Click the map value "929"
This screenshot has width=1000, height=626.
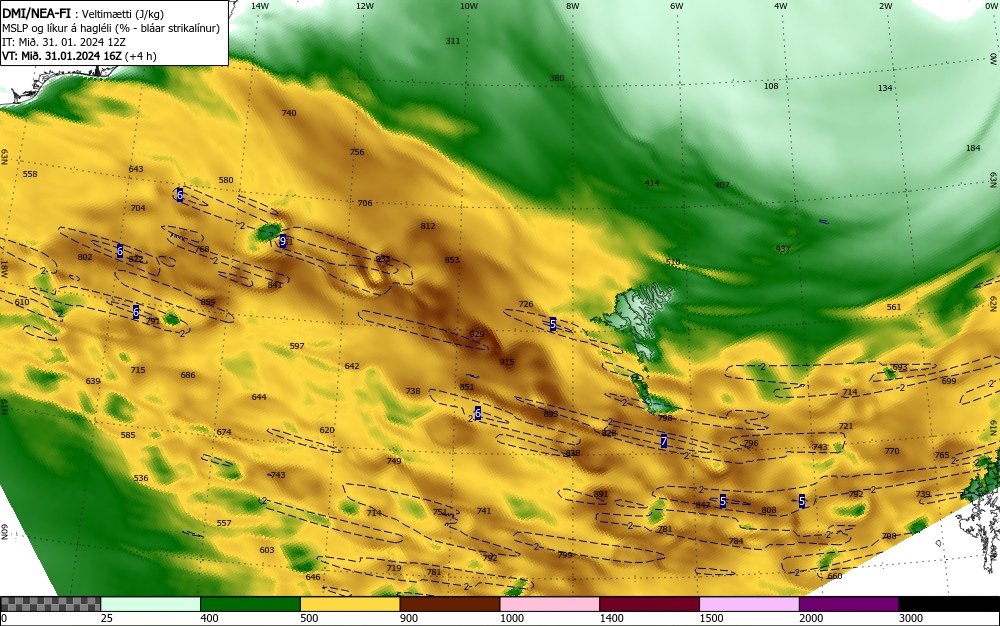point(476,334)
